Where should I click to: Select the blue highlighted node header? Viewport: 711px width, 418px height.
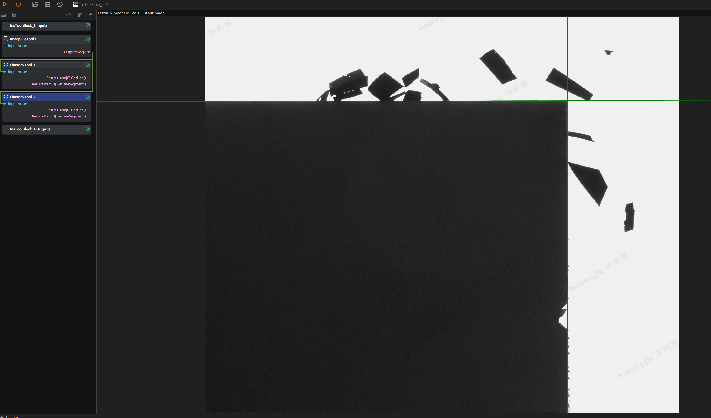click(x=46, y=97)
